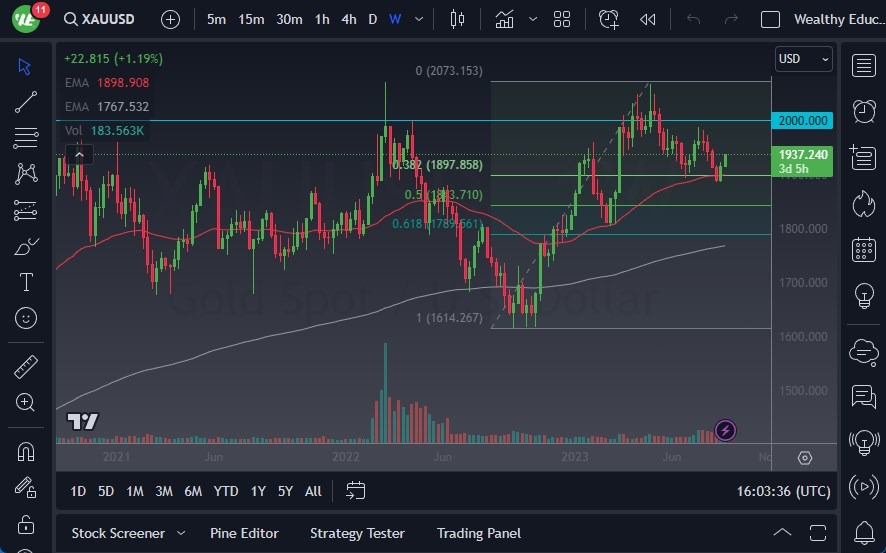Image resolution: width=886 pixels, height=553 pixels.
Task: Click the bar replay rewind icon
Action: point(648,19)
